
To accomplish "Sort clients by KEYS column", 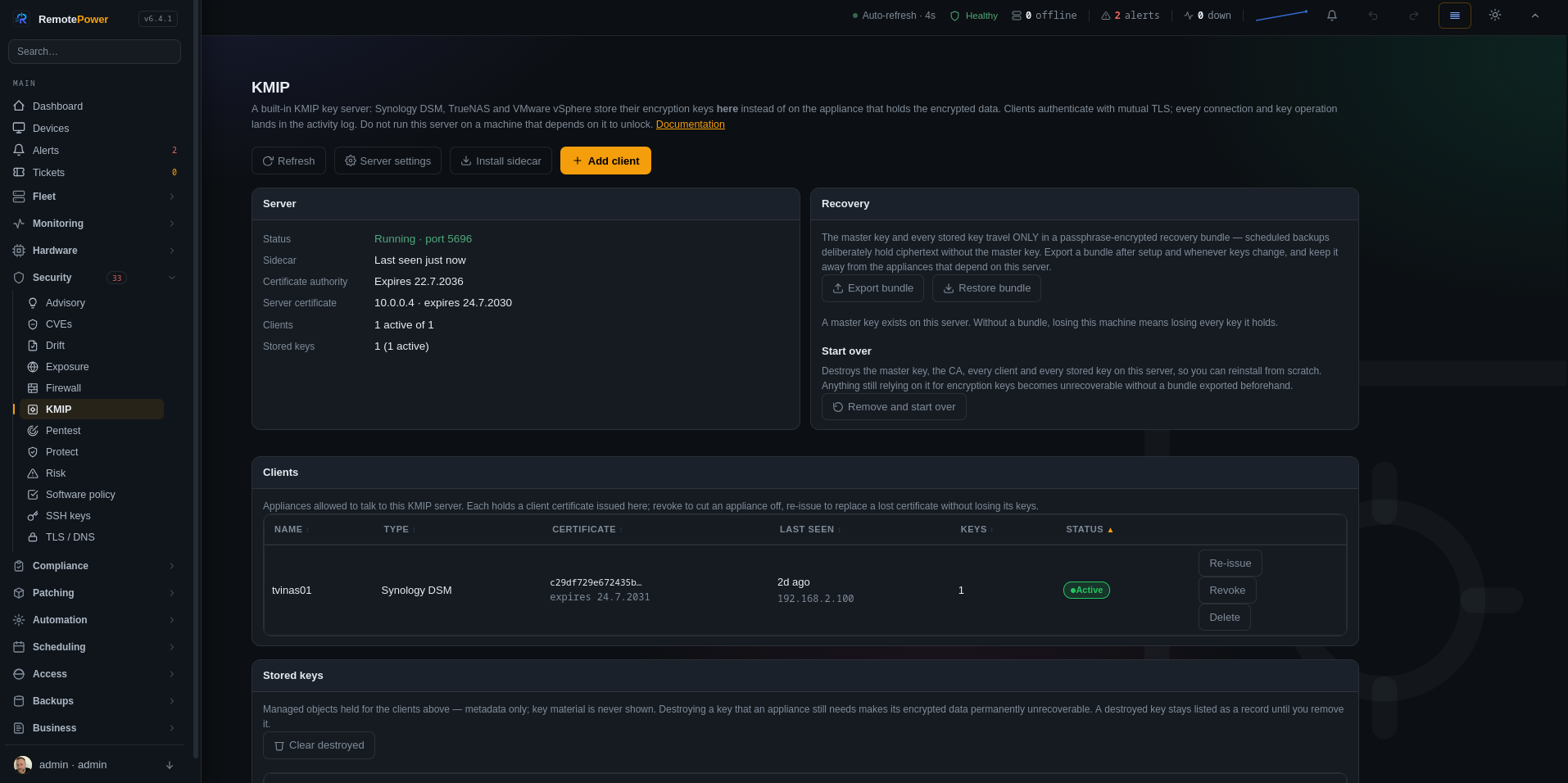I will (x=977, y=530).
